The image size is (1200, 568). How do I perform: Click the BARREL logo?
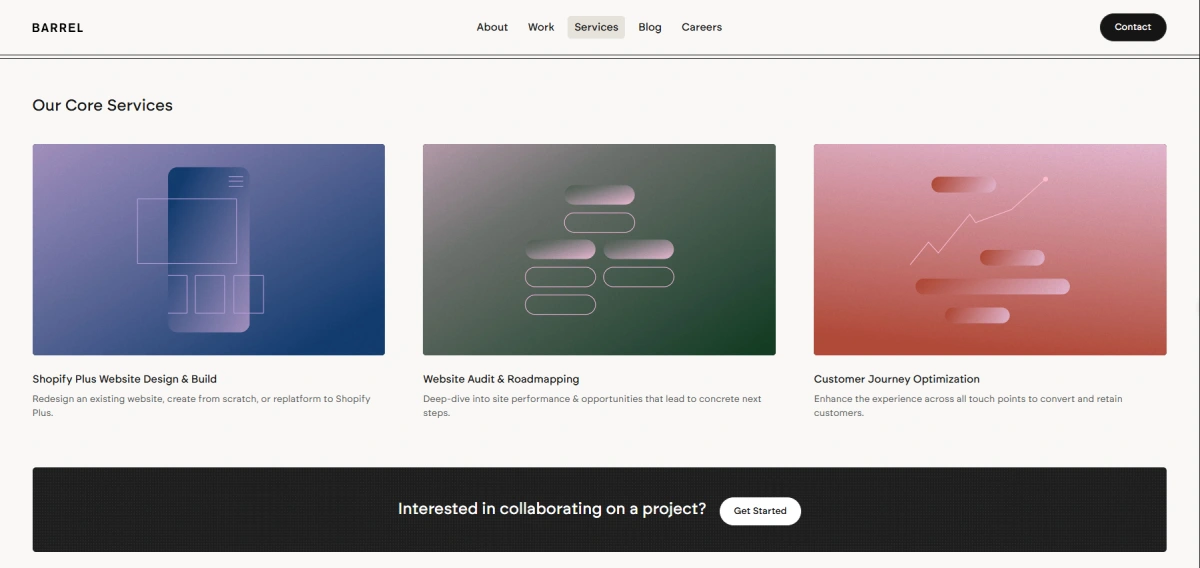[x=58, y=28]
